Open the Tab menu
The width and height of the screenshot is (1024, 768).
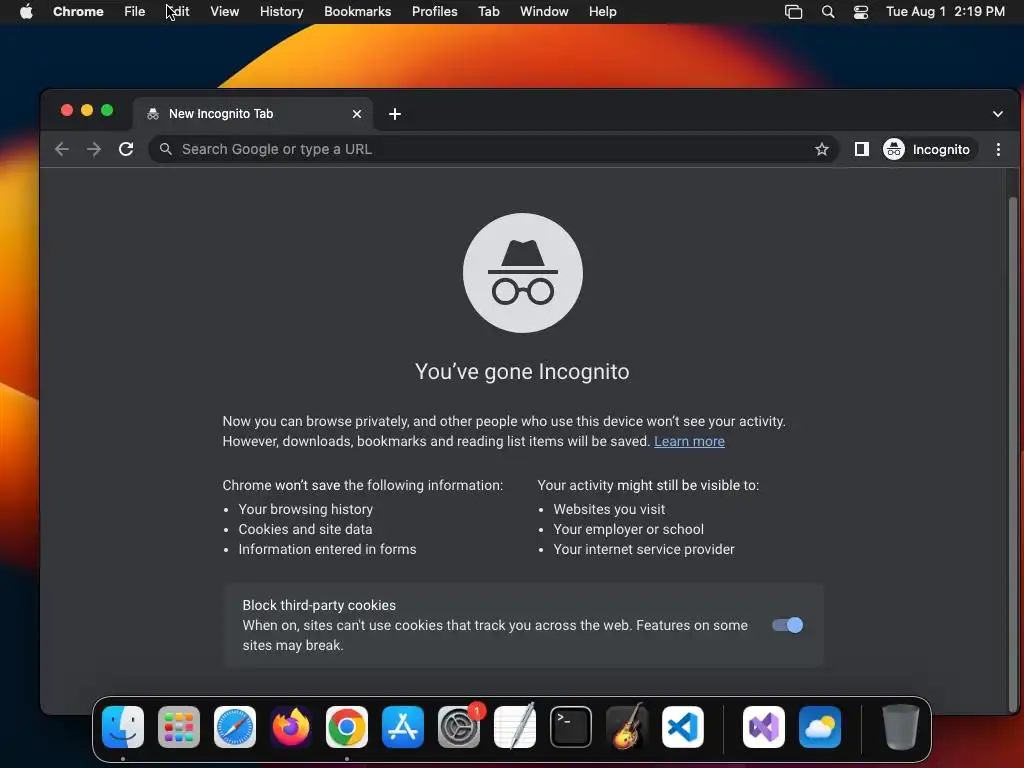point(488,12)
